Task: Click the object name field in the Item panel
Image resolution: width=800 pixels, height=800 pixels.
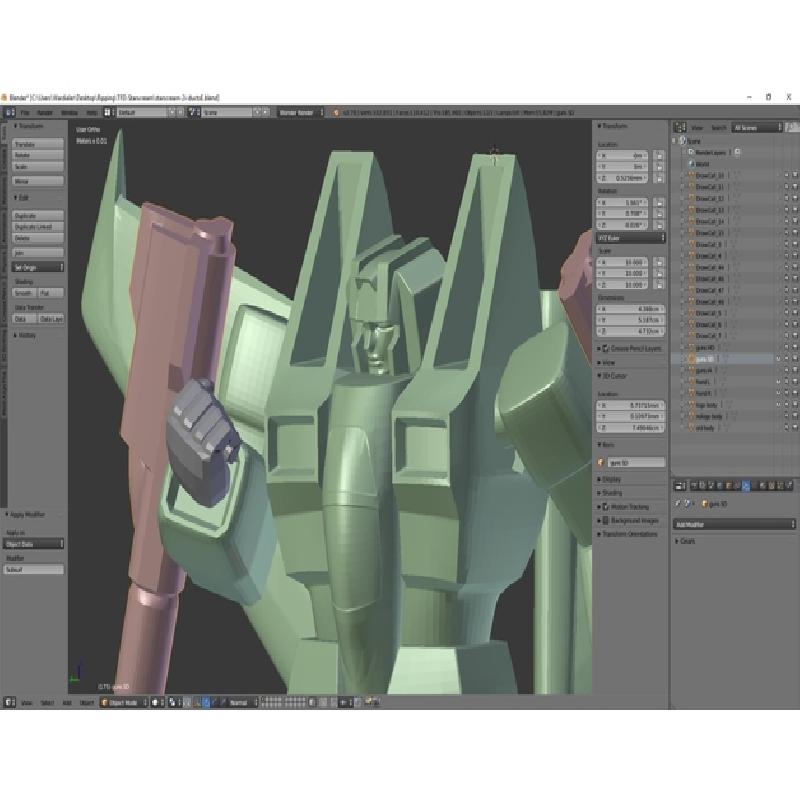Action: pos(636,463)
